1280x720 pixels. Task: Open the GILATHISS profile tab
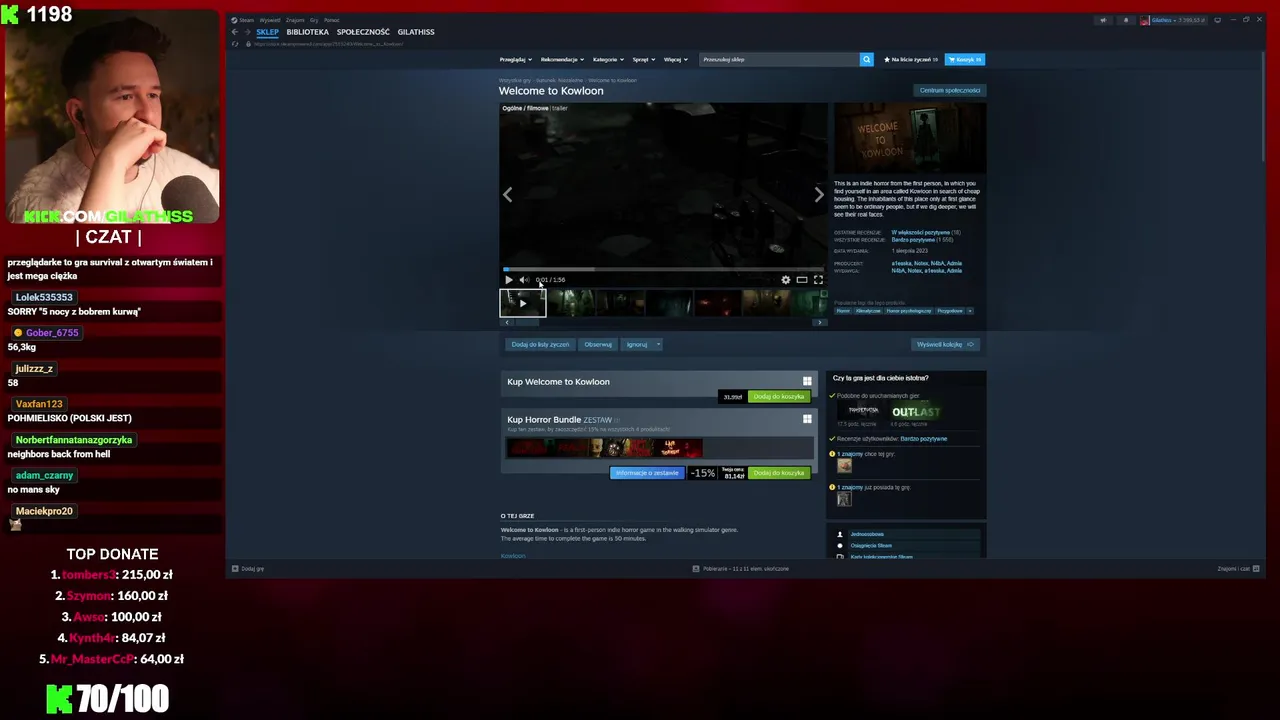416,32
